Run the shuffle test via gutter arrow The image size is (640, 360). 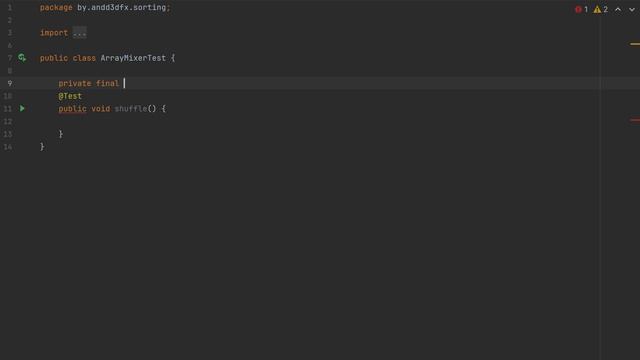[22, 109]
